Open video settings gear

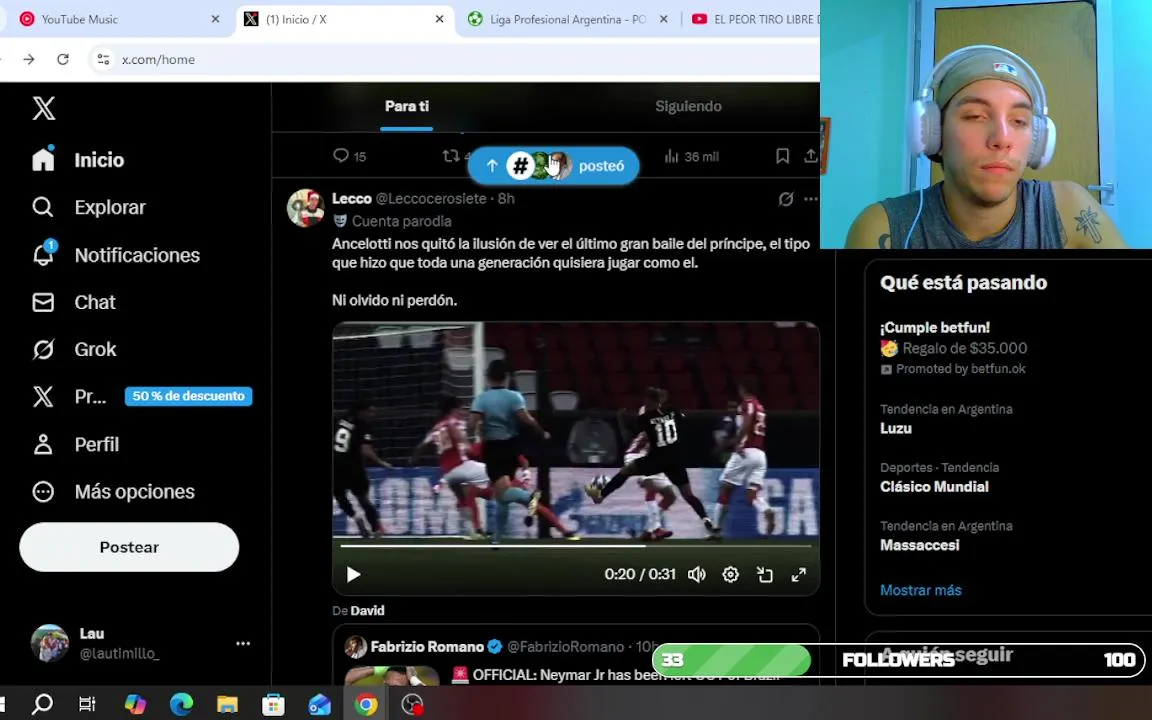pyautogui.click(x=730, y=575)
